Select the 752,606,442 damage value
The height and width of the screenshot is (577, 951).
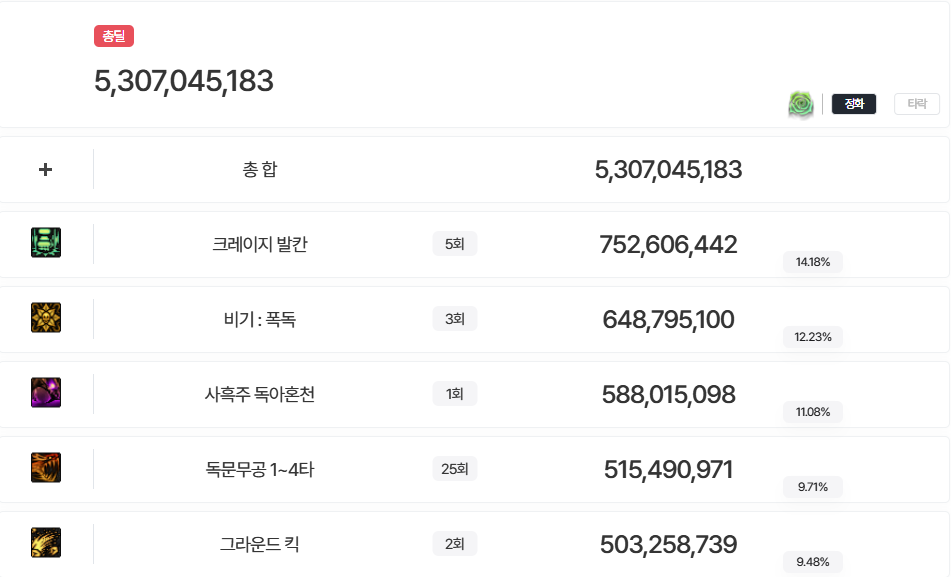668,245
